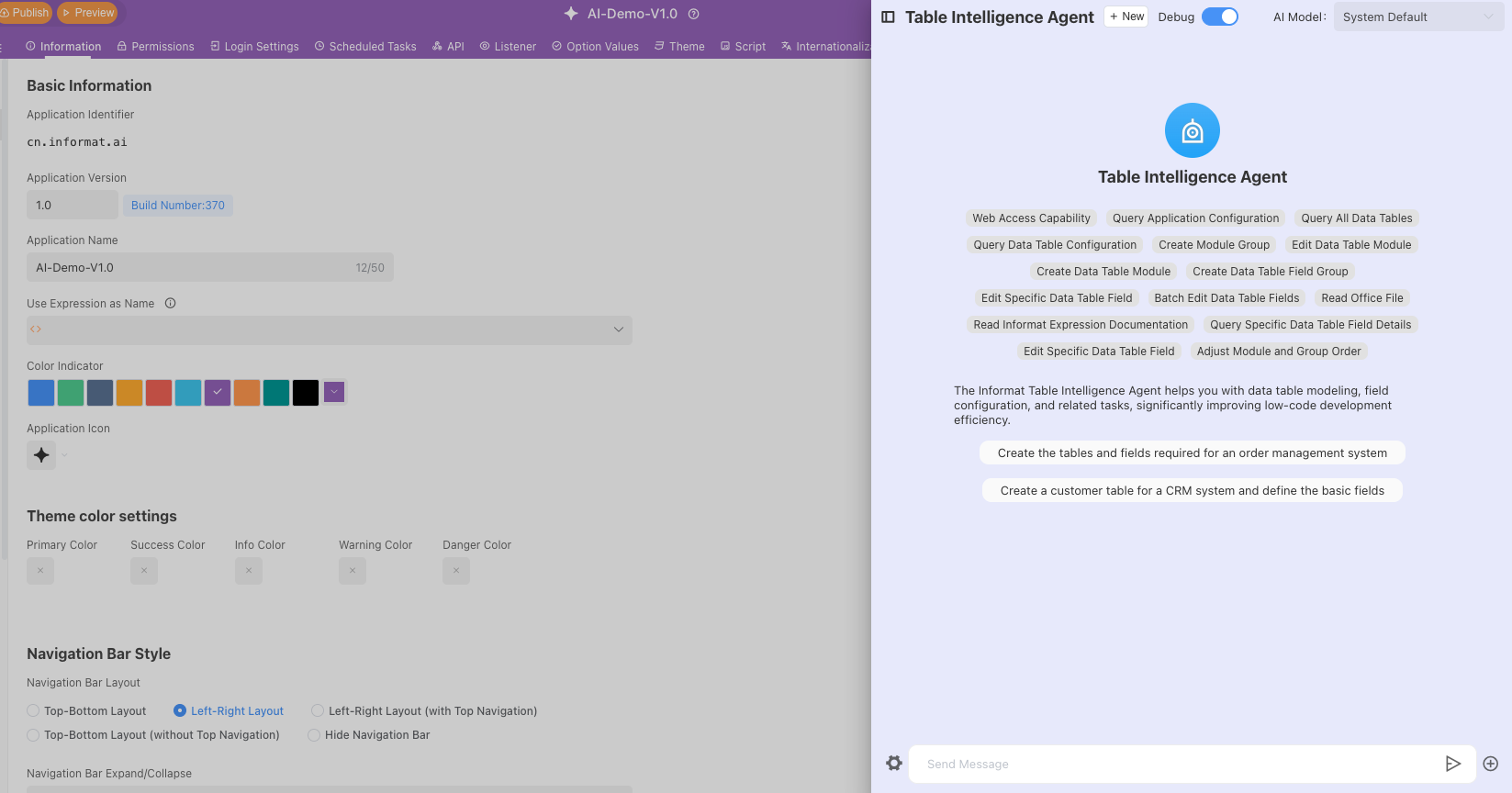Viewport: 1512px width, 793px height.
Task: Click the plus circle attachment icon
Action: click(x=1491, y=764)
